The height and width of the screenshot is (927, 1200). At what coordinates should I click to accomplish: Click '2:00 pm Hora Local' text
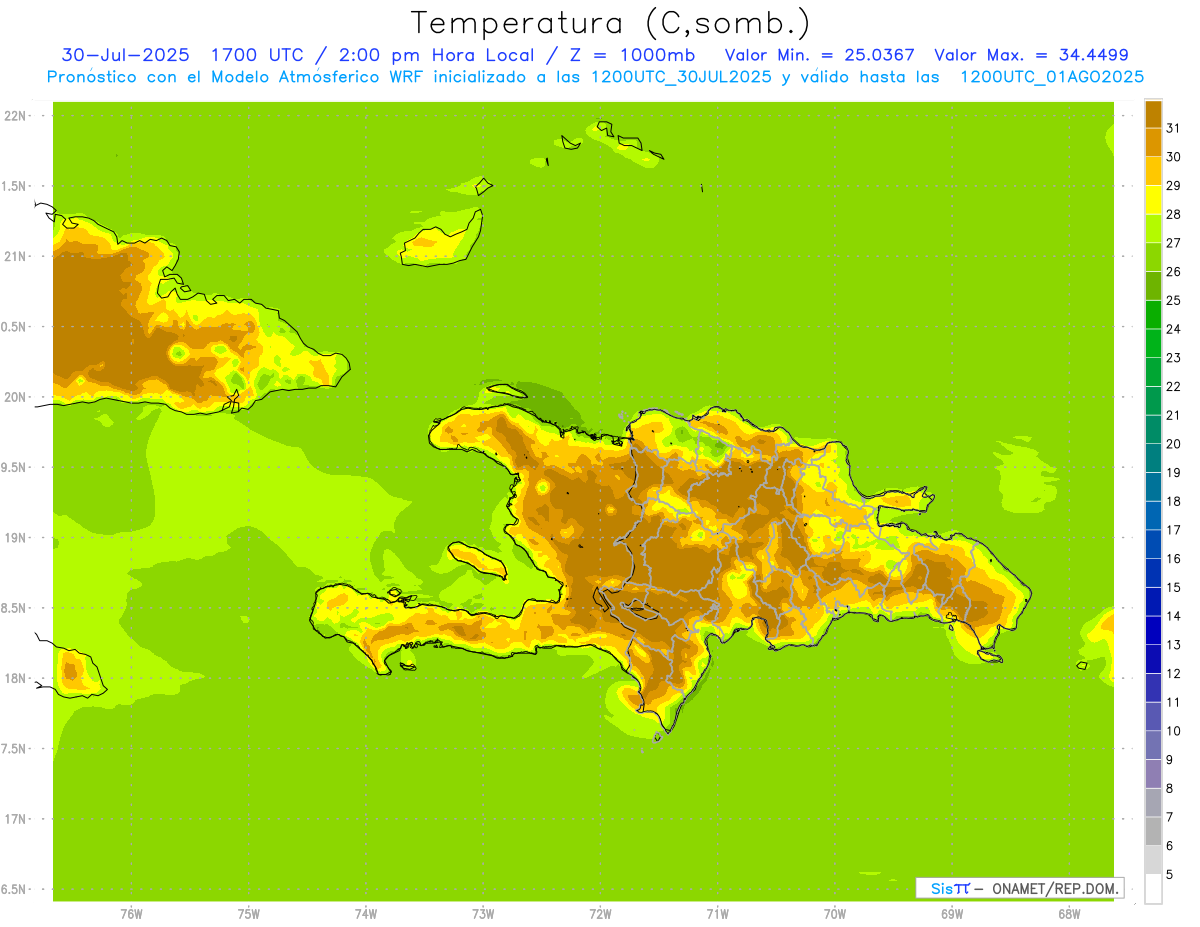point(434,55)
